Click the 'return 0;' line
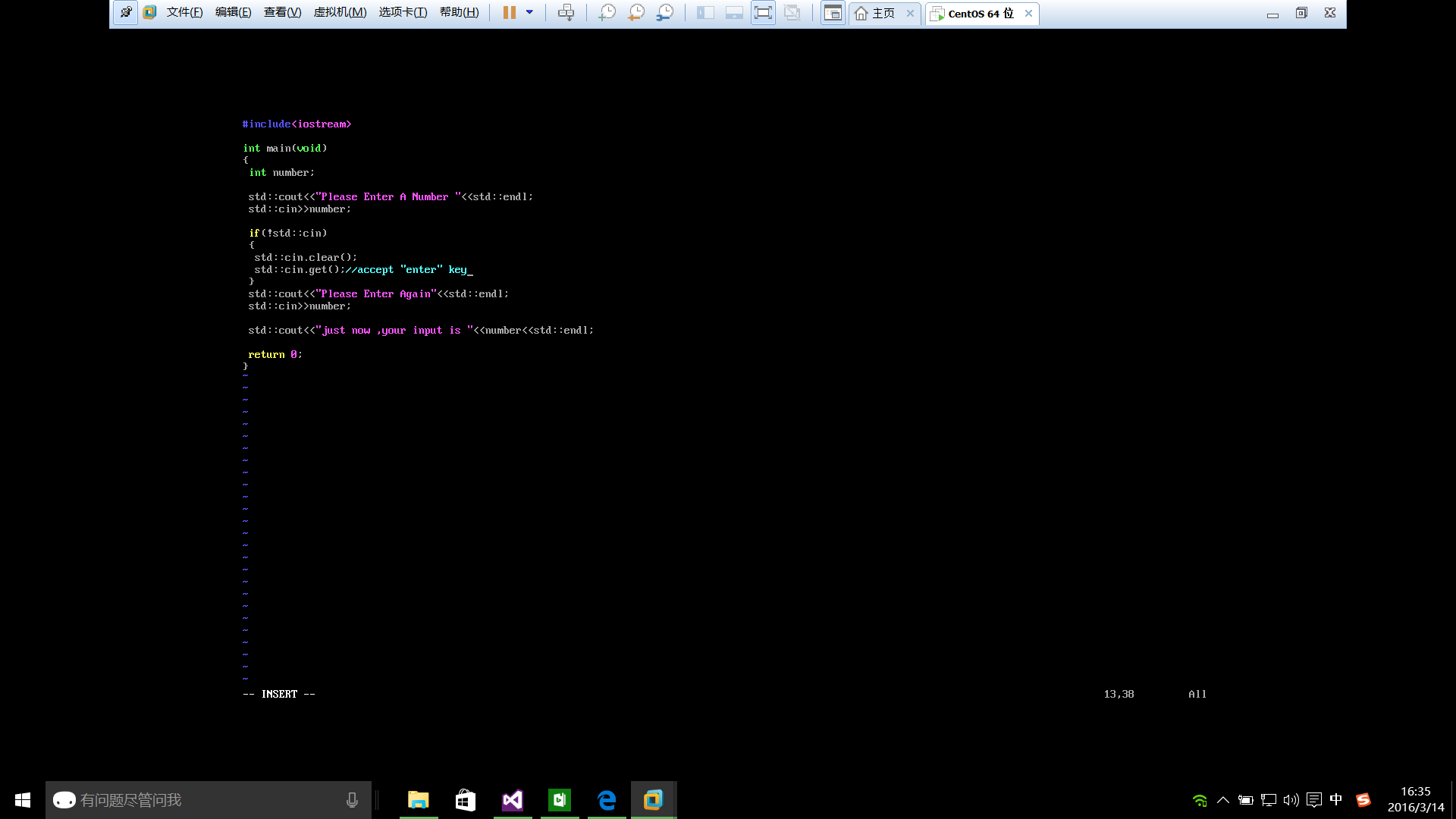 click(275, 354)
